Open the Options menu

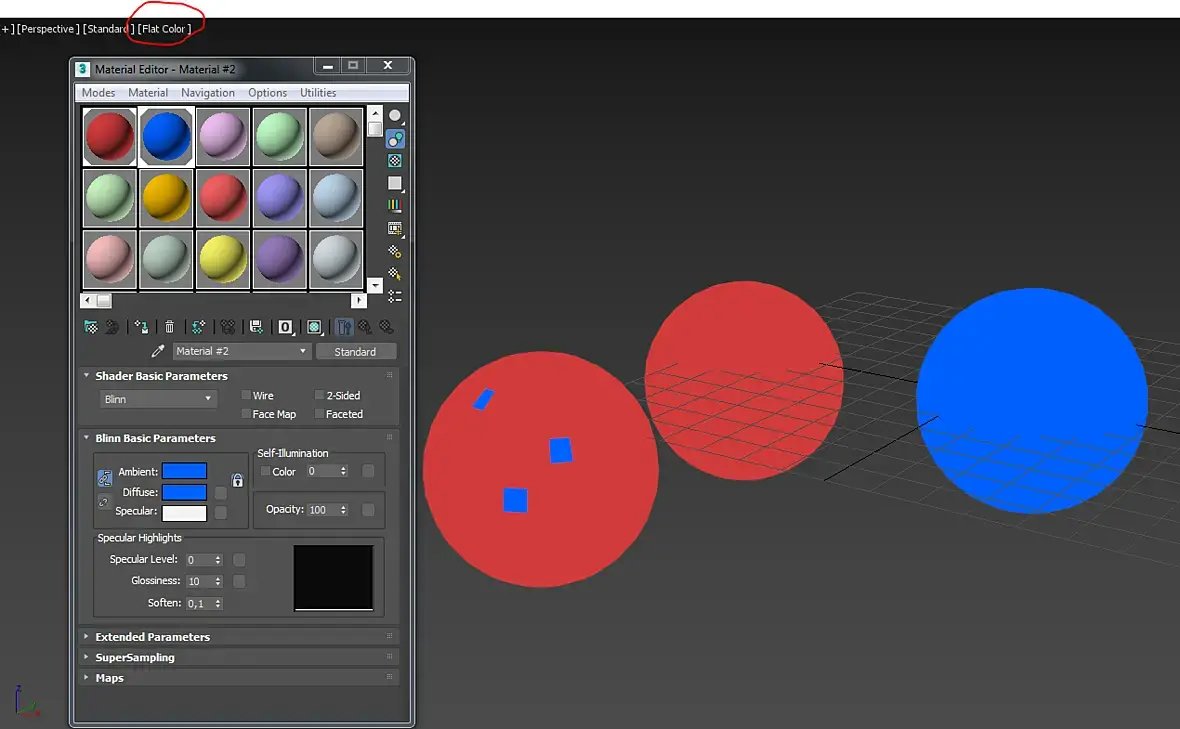coord(267,93)
